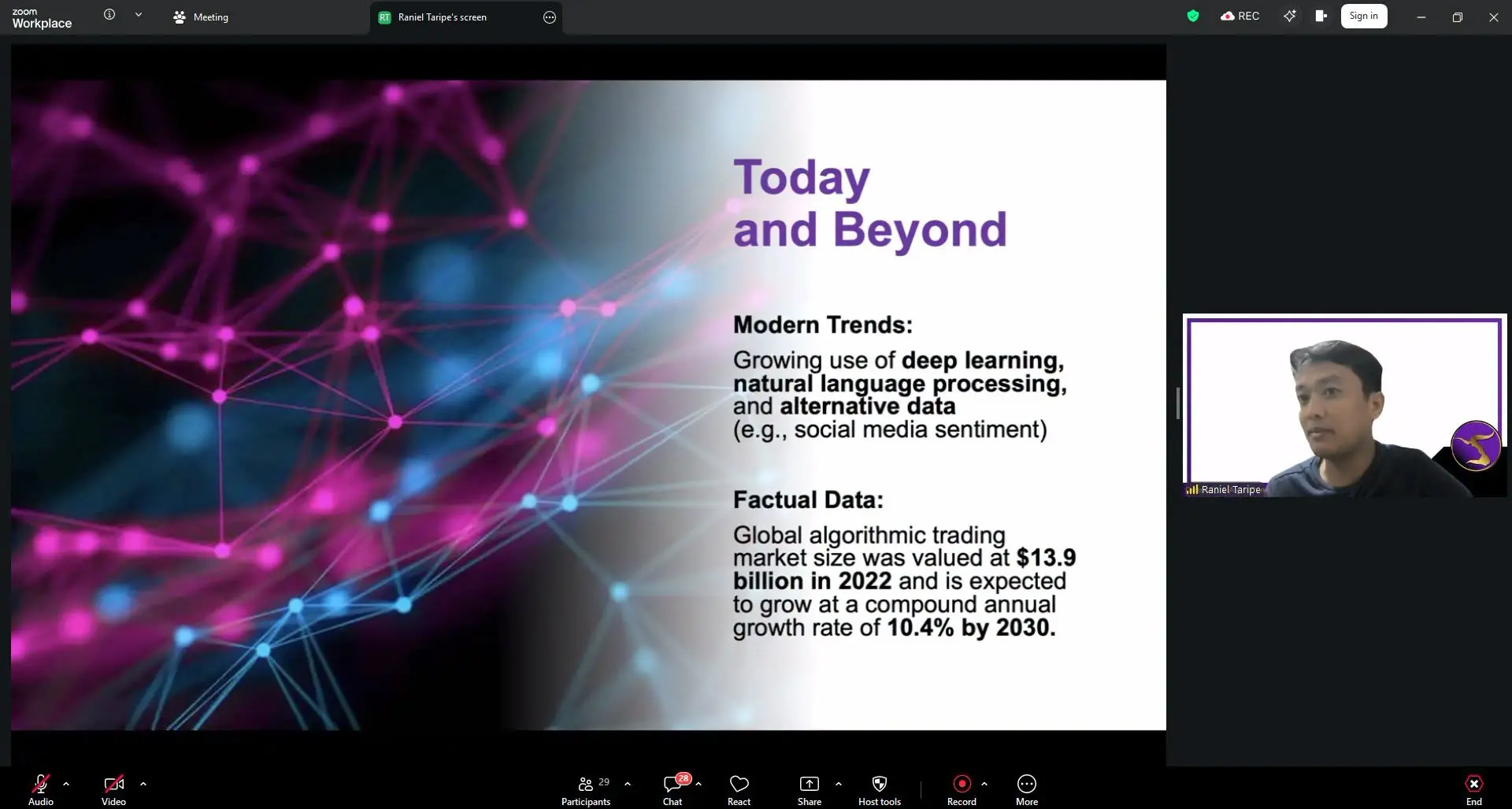Viewport: 1512px width, 809px height.
Task: Open Host tools shield
Action: (x=880, y=789)
